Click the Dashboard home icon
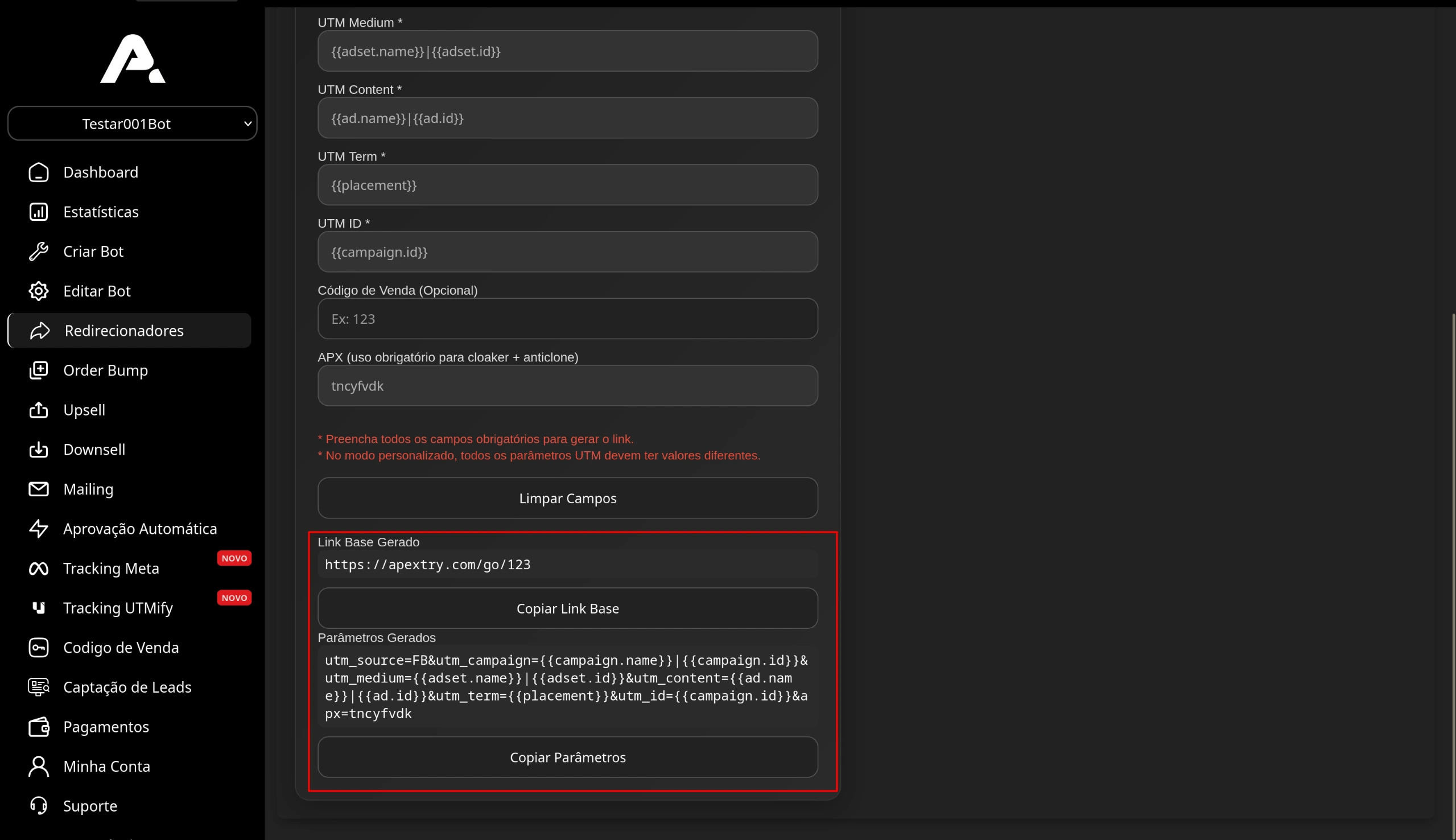 pyautogui.click(x=39, y=172)
